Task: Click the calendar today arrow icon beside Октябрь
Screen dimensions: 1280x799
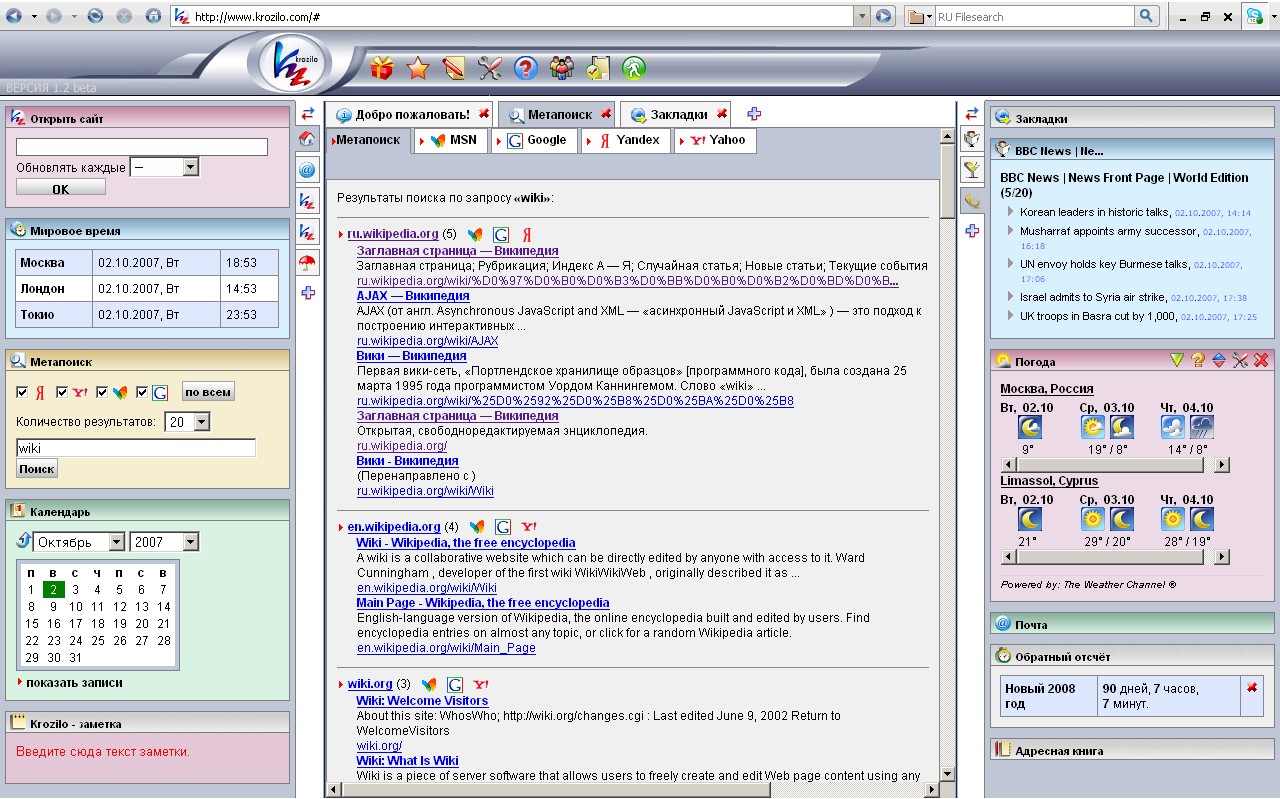Action: point(23,541)
